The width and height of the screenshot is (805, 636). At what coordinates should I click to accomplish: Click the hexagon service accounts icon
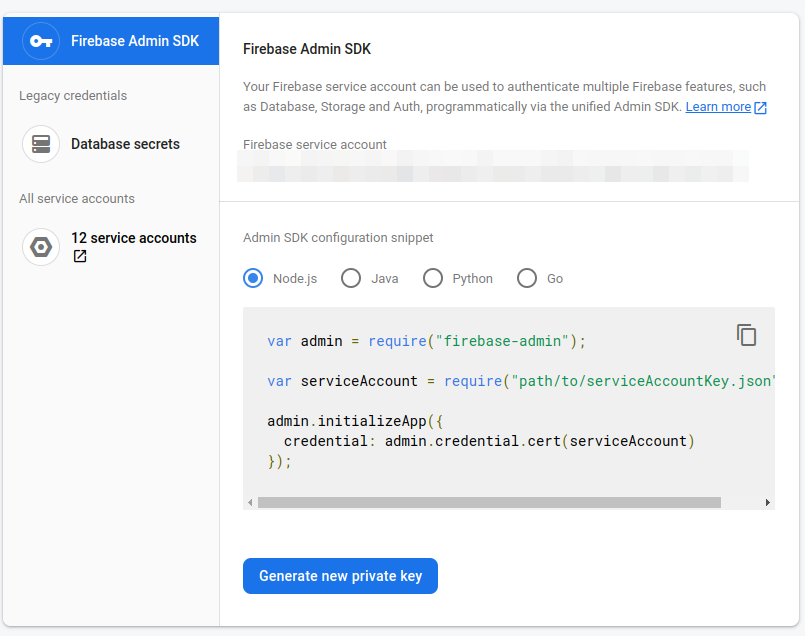(41, 247)
